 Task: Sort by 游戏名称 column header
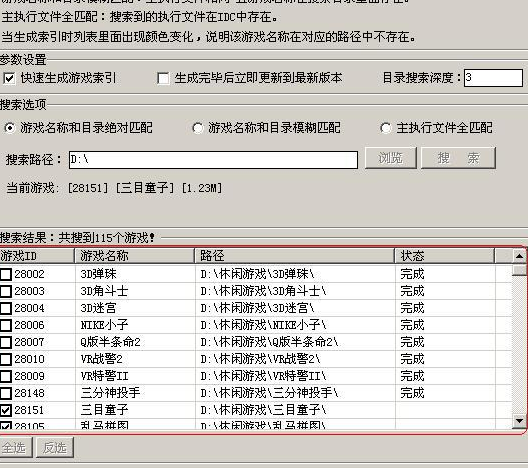pyautogui.click(x=135, y=256)
